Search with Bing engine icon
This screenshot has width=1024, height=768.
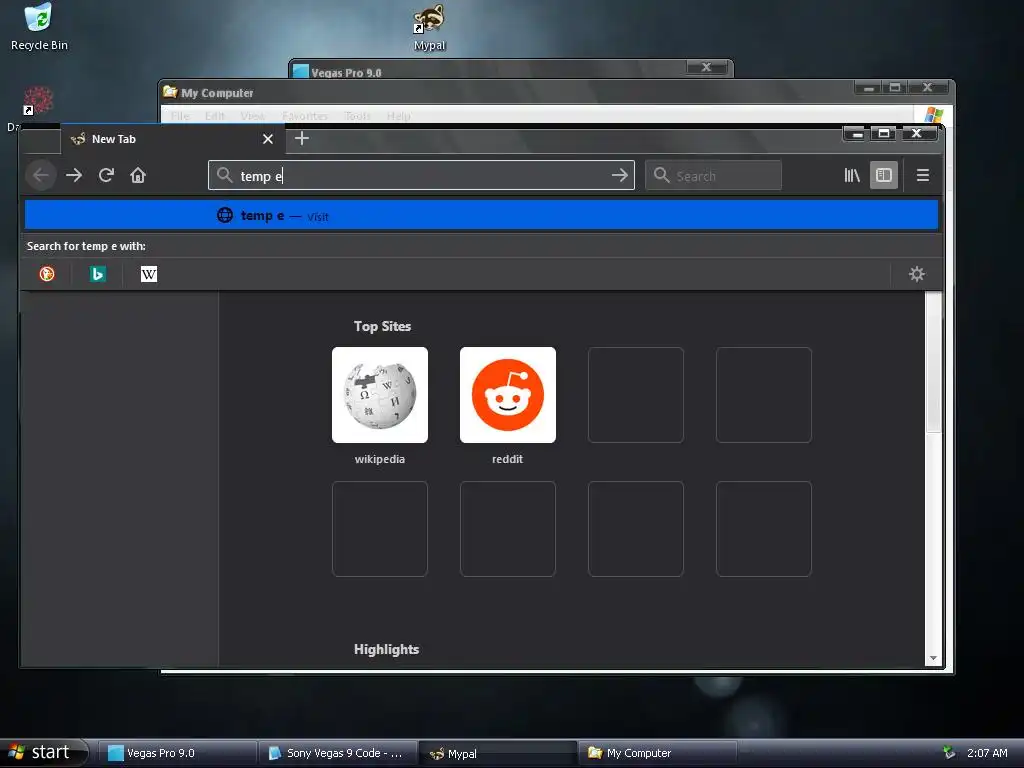tap(98, 274)
